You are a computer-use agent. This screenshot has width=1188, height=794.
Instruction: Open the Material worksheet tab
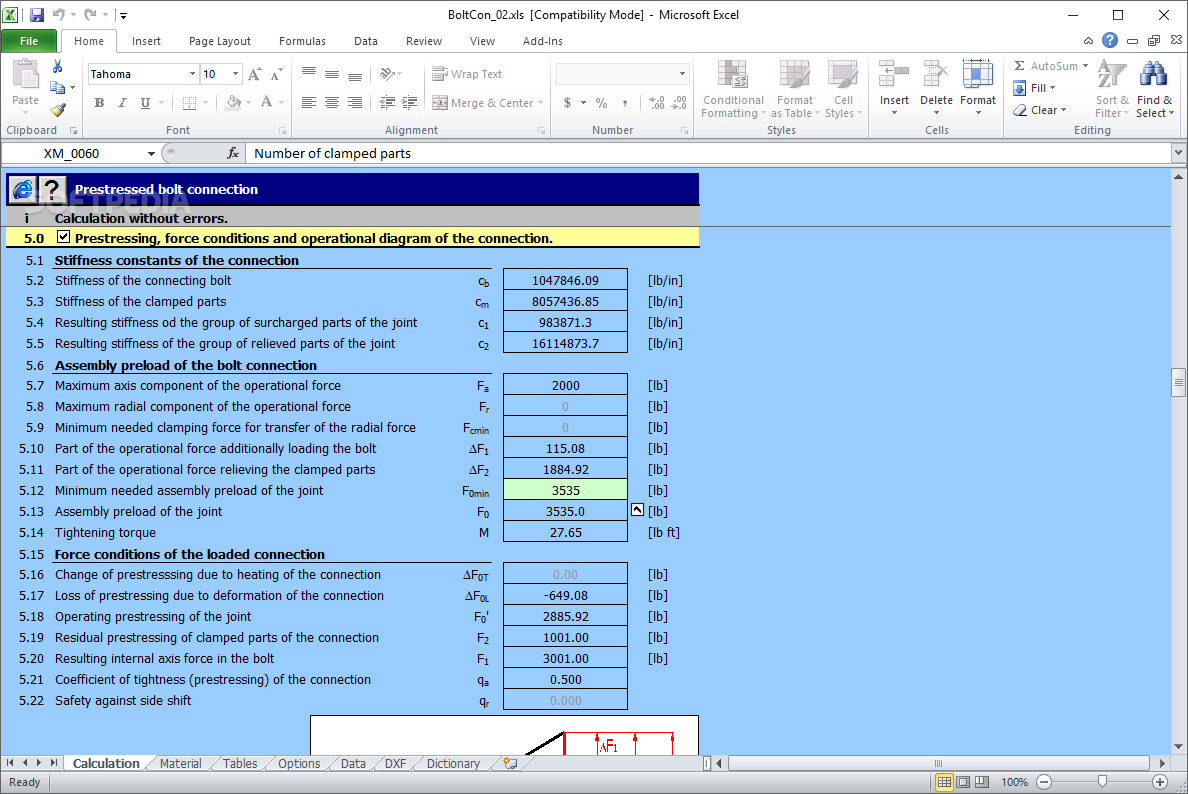[x=180, y=763]
